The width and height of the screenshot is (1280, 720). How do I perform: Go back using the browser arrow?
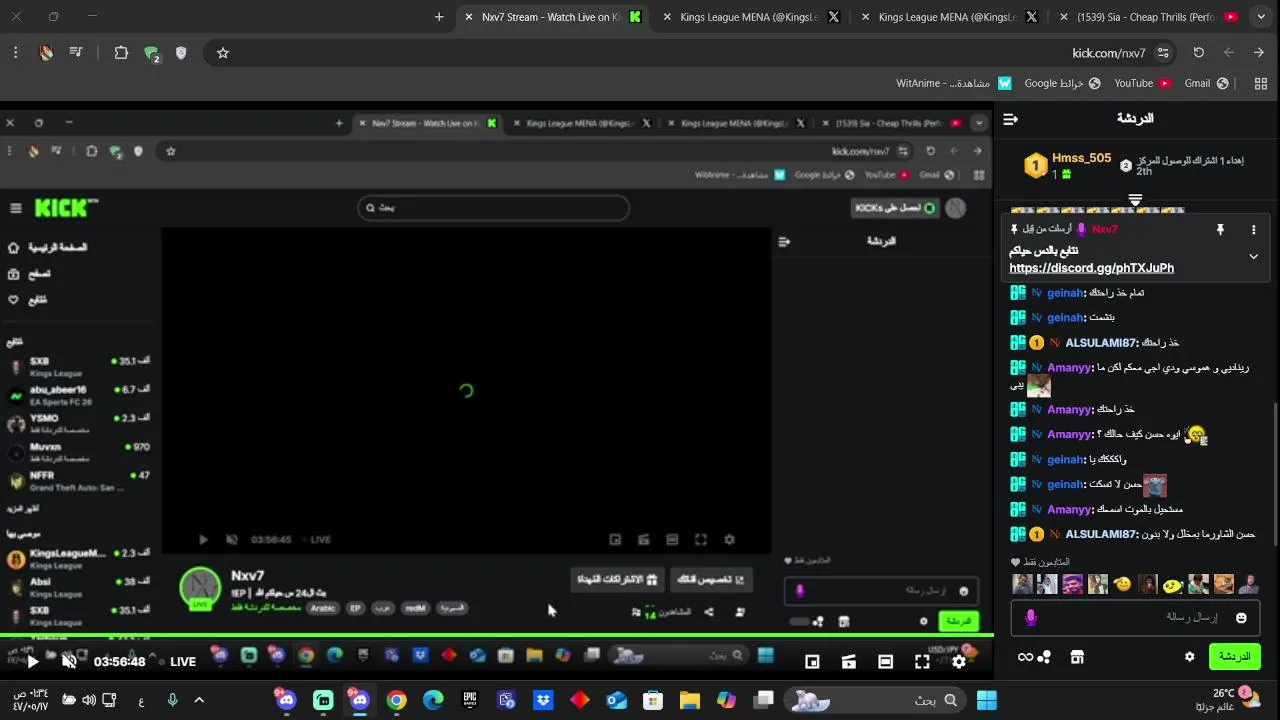tap(1259, 53)
